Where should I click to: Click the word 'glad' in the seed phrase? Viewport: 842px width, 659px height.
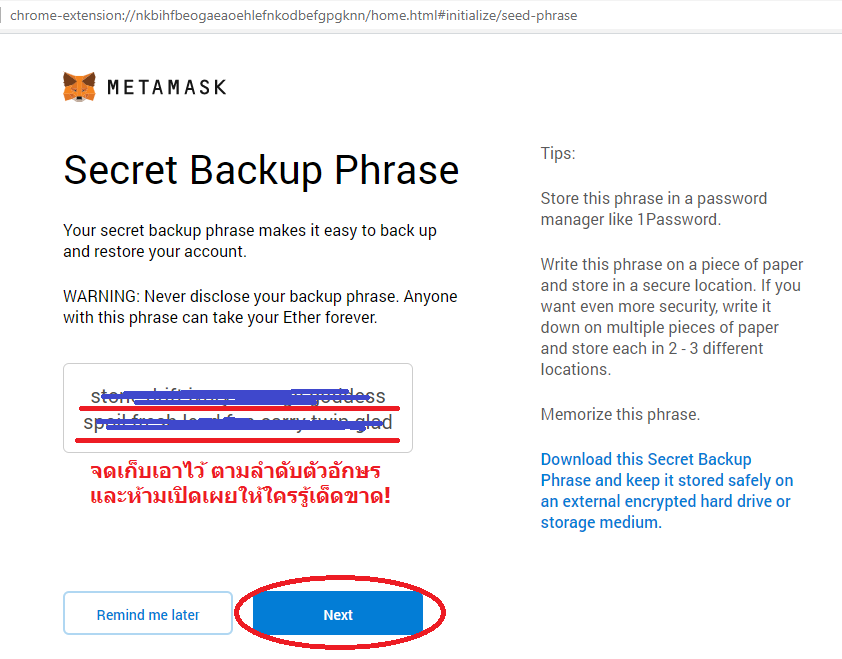(x=377, y=422)
